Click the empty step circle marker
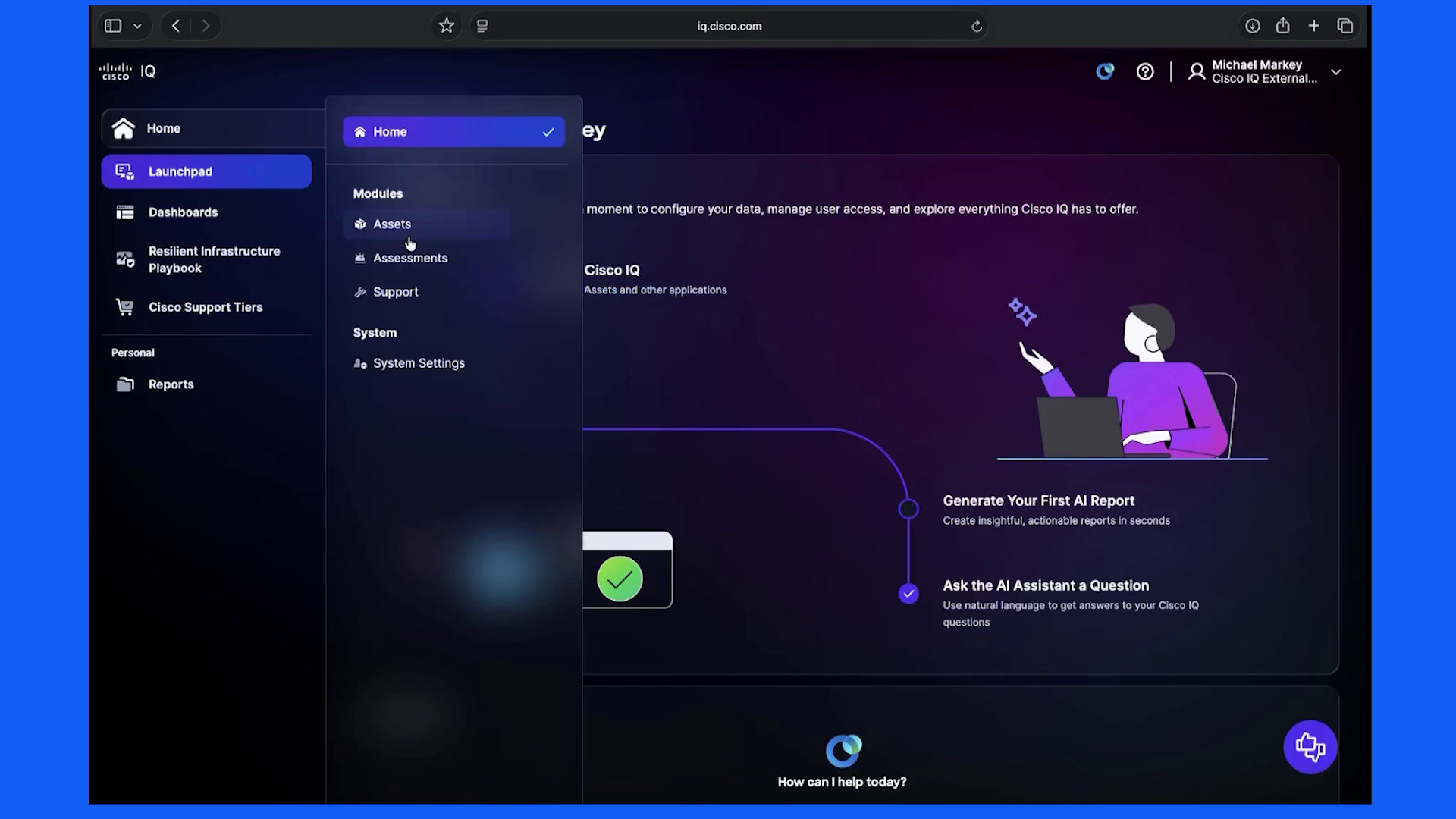 (x=908, y=509)
